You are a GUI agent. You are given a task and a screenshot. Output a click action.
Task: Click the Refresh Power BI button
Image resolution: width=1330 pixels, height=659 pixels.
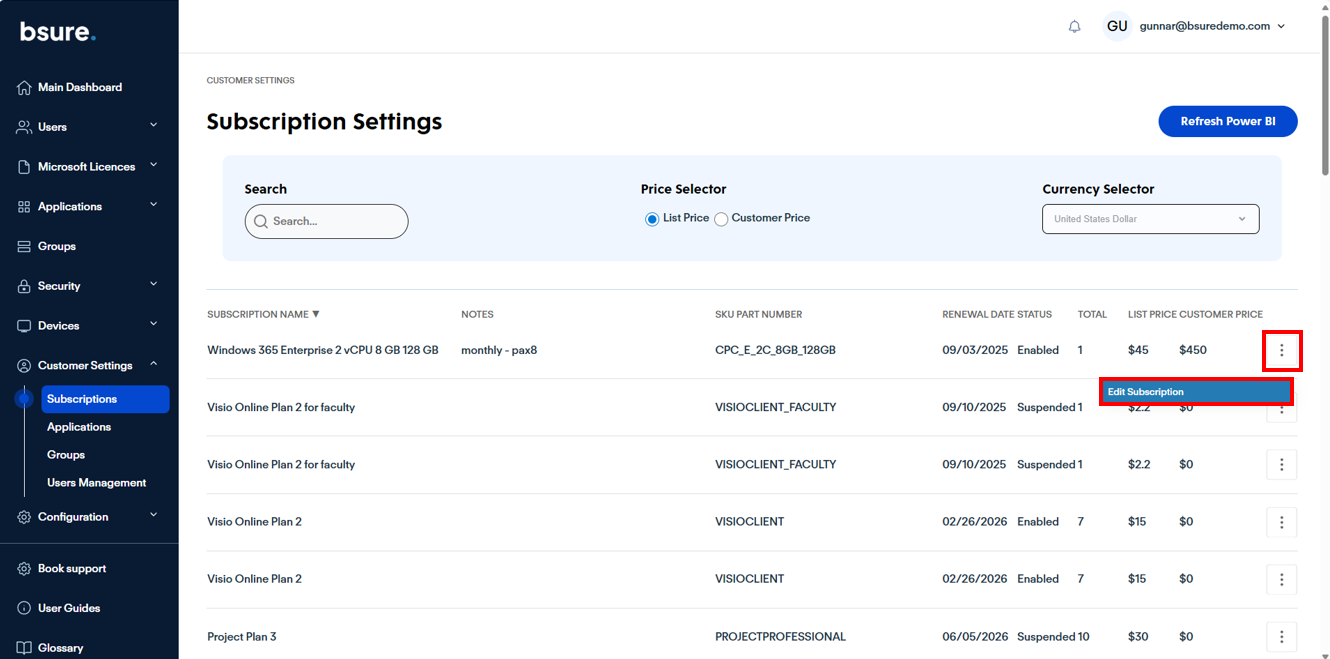1227,121
